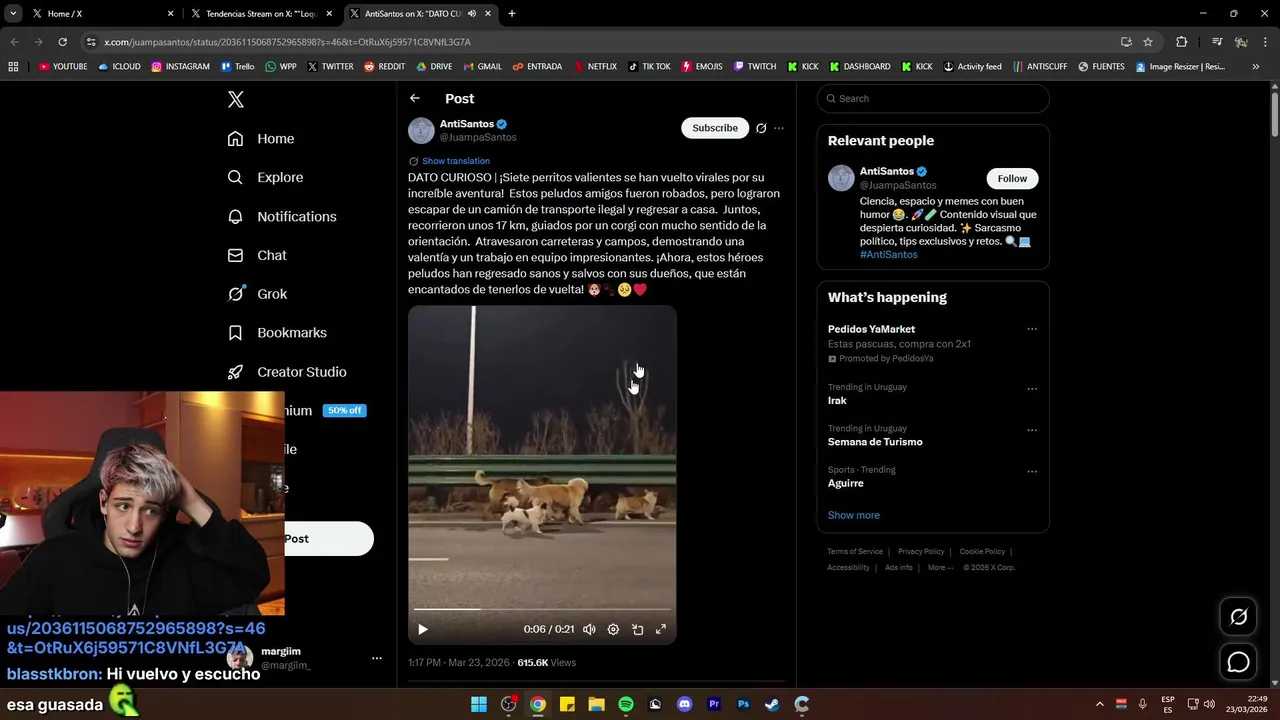Viewport: 1280px width, 720px height.
Task: Open options for Aguirre trend
Action: [1032, 471]
